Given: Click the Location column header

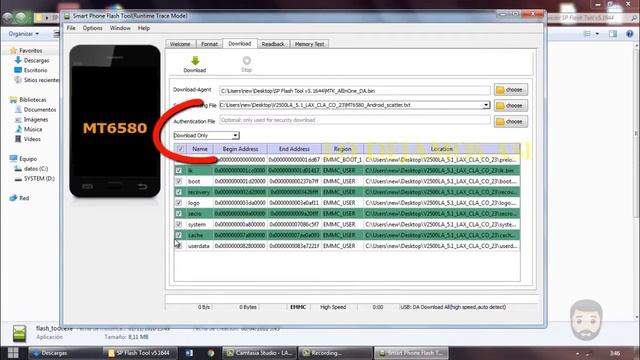Looking at the screenshot, I should pos(442,149).
